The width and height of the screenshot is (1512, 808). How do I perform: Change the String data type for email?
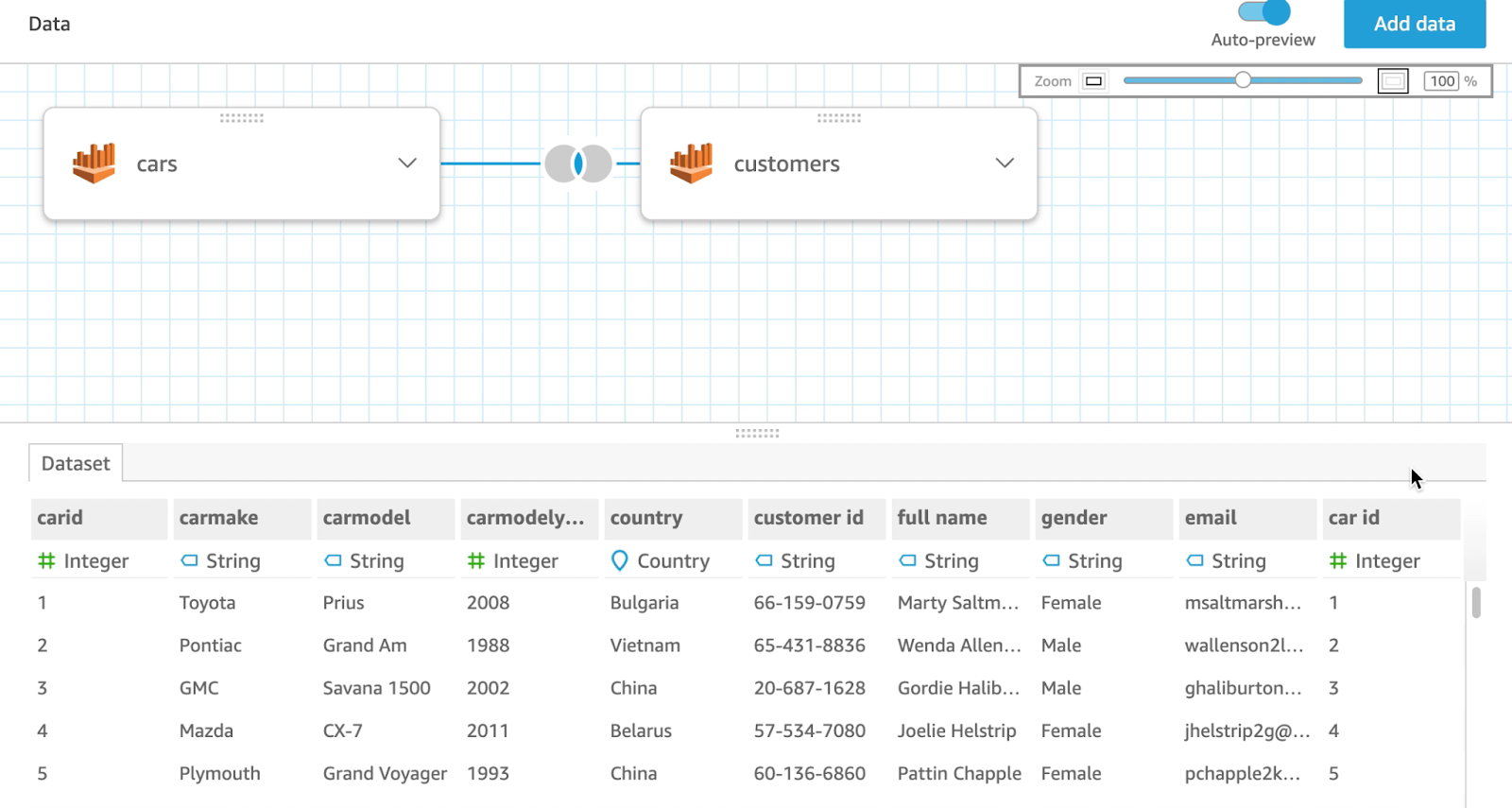(x=1226, y=561)
